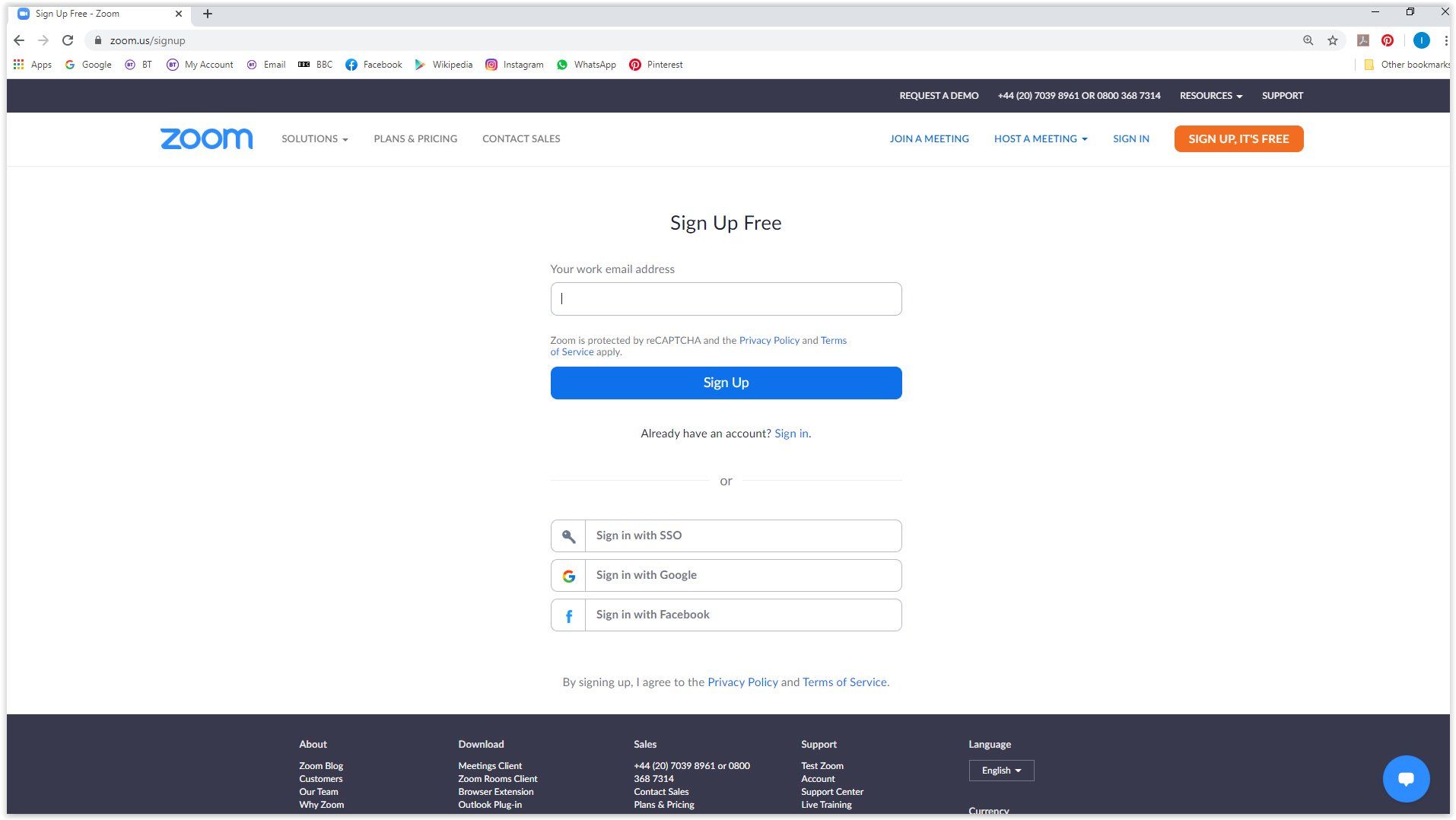The width and height of the screenshot is (1456, 820).
Task: Open Zoom Rooms Client footer link
Action: (x=498, y=779)
